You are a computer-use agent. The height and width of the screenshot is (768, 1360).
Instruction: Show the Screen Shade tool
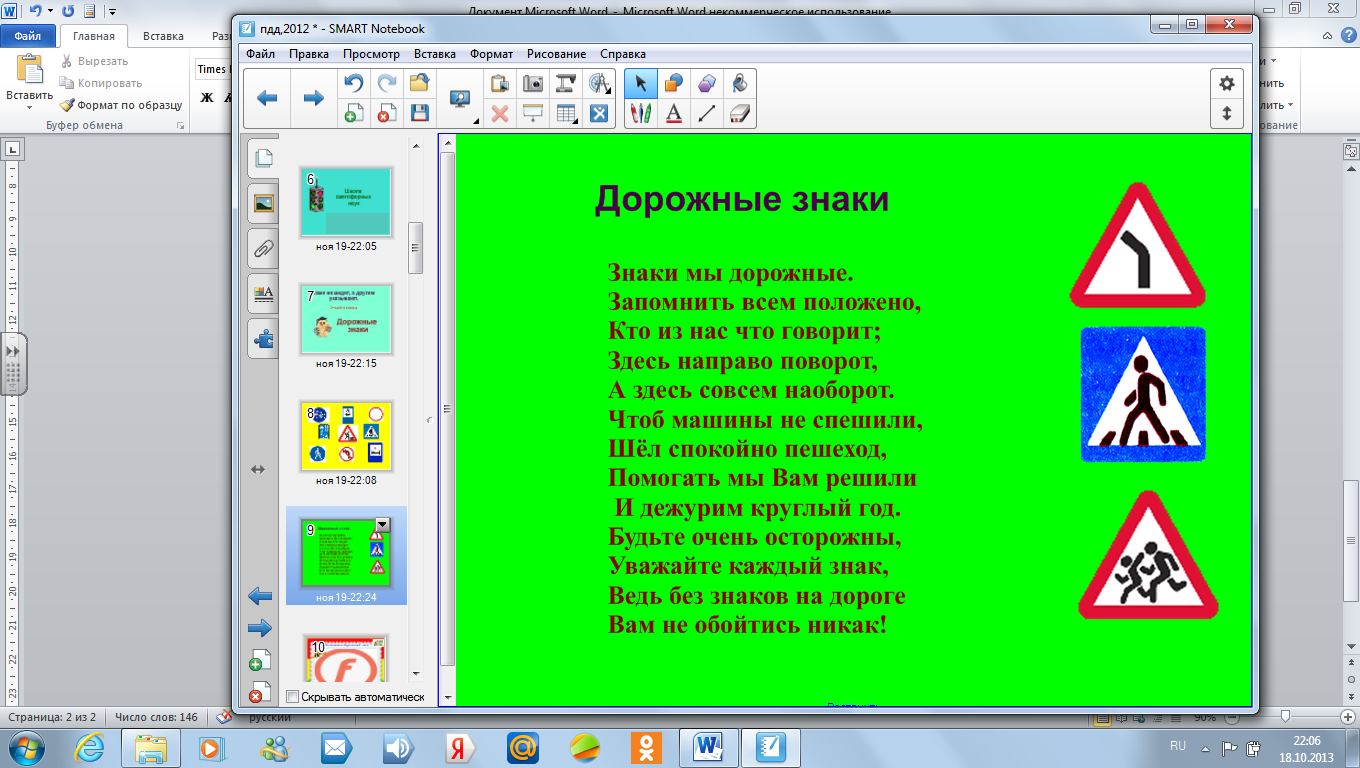point(533,113)
